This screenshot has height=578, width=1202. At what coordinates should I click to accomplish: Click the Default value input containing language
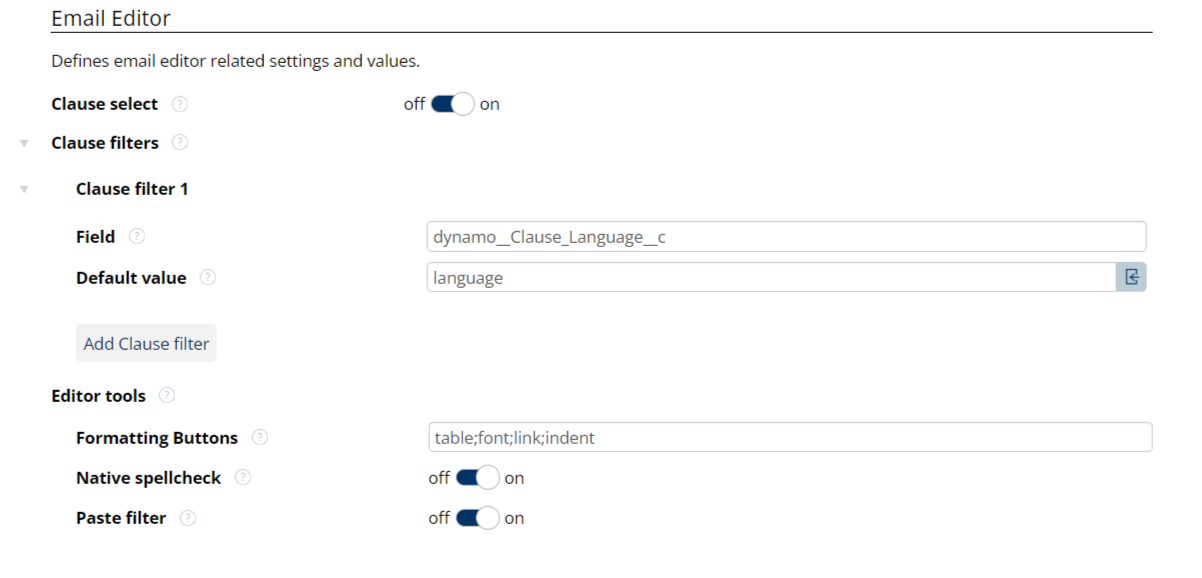[x=770, y=278]
